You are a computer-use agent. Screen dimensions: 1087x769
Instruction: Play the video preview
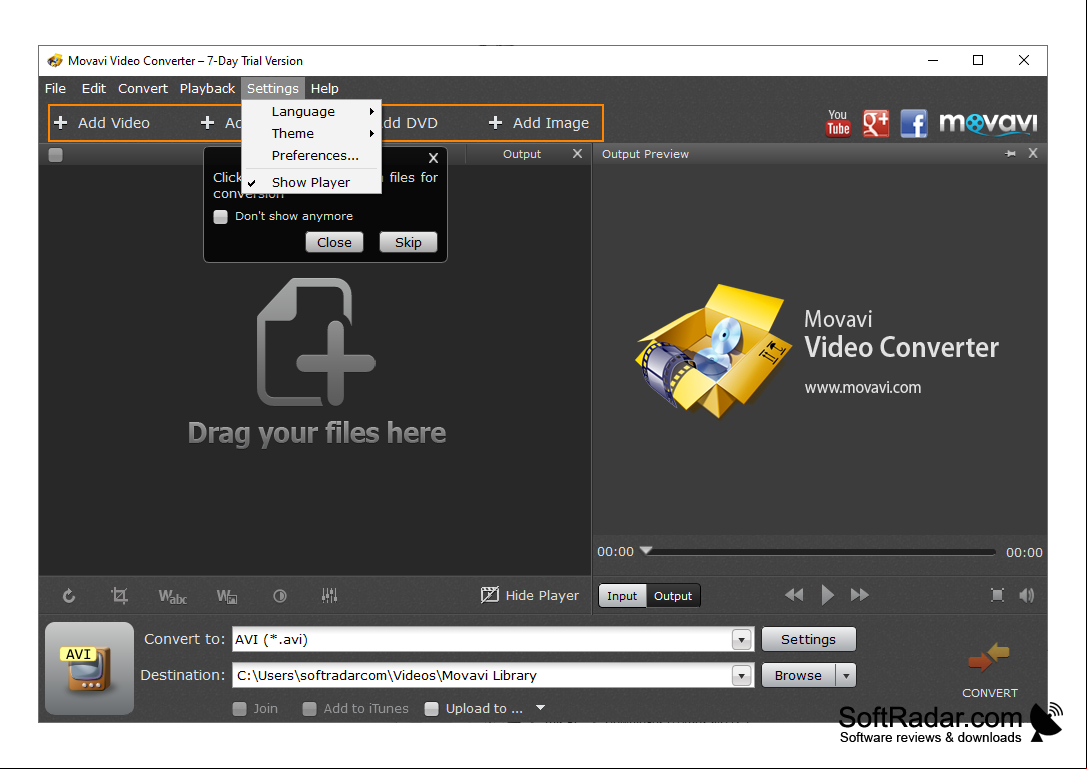pos(827,594)
